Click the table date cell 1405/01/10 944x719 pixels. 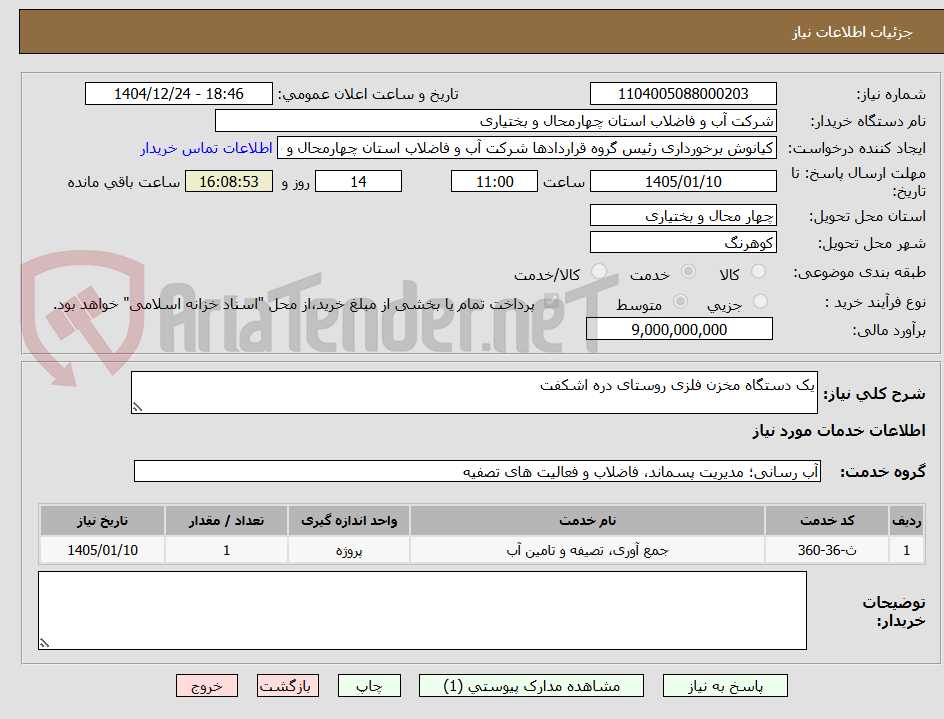pyautogui.click(x=102, y=550)
